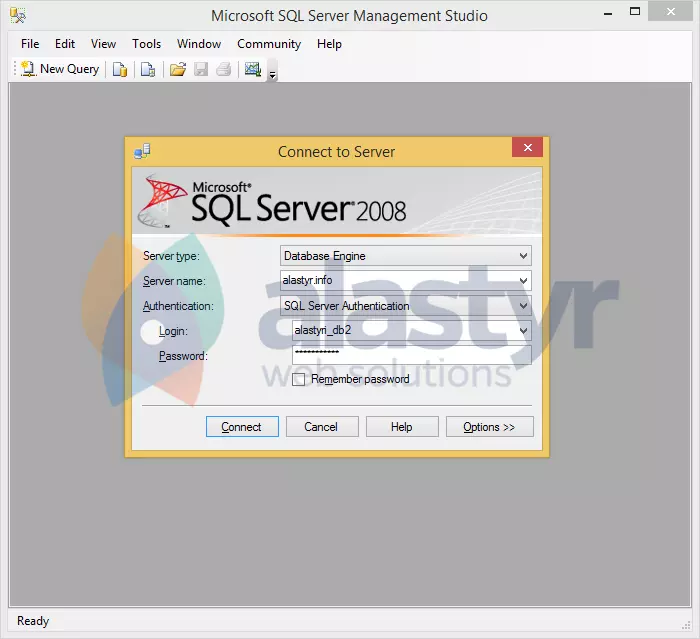The width and height of the screenshot is (700, 639).
Task: Click the Connect to Server dialog icon
Action: click(x=142, y=151)
